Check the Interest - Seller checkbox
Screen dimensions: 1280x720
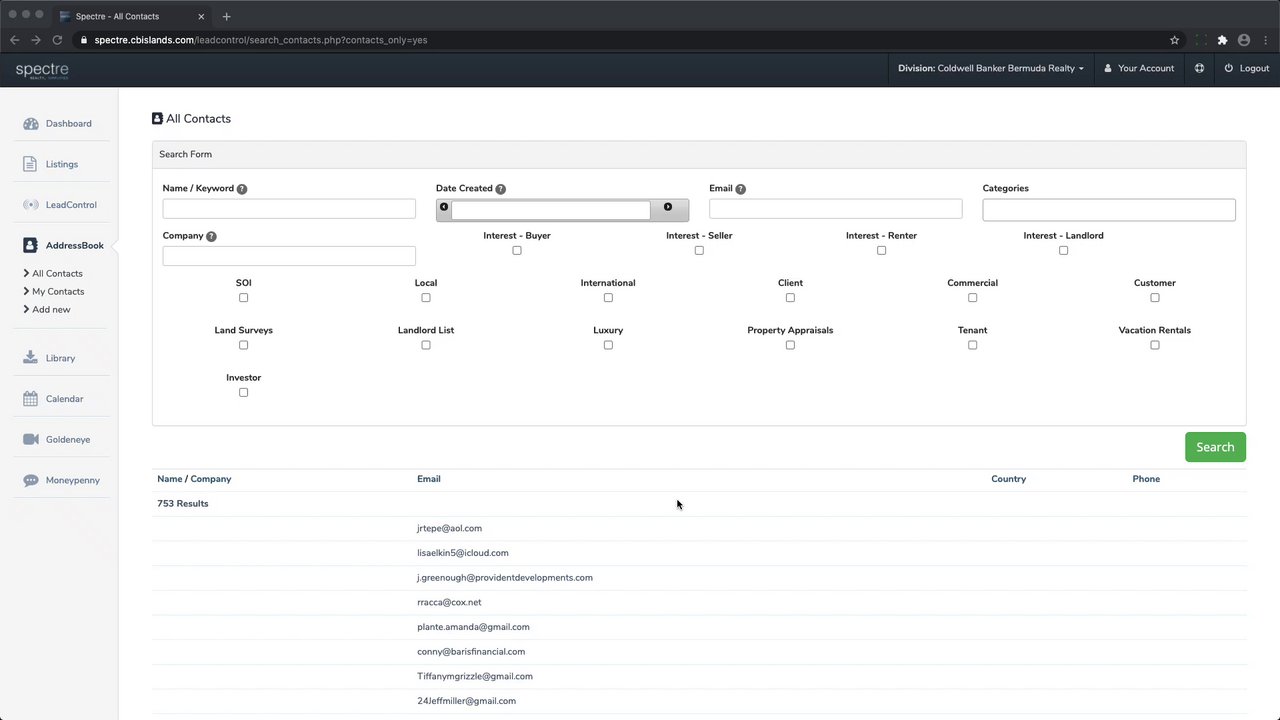(699, 250)
